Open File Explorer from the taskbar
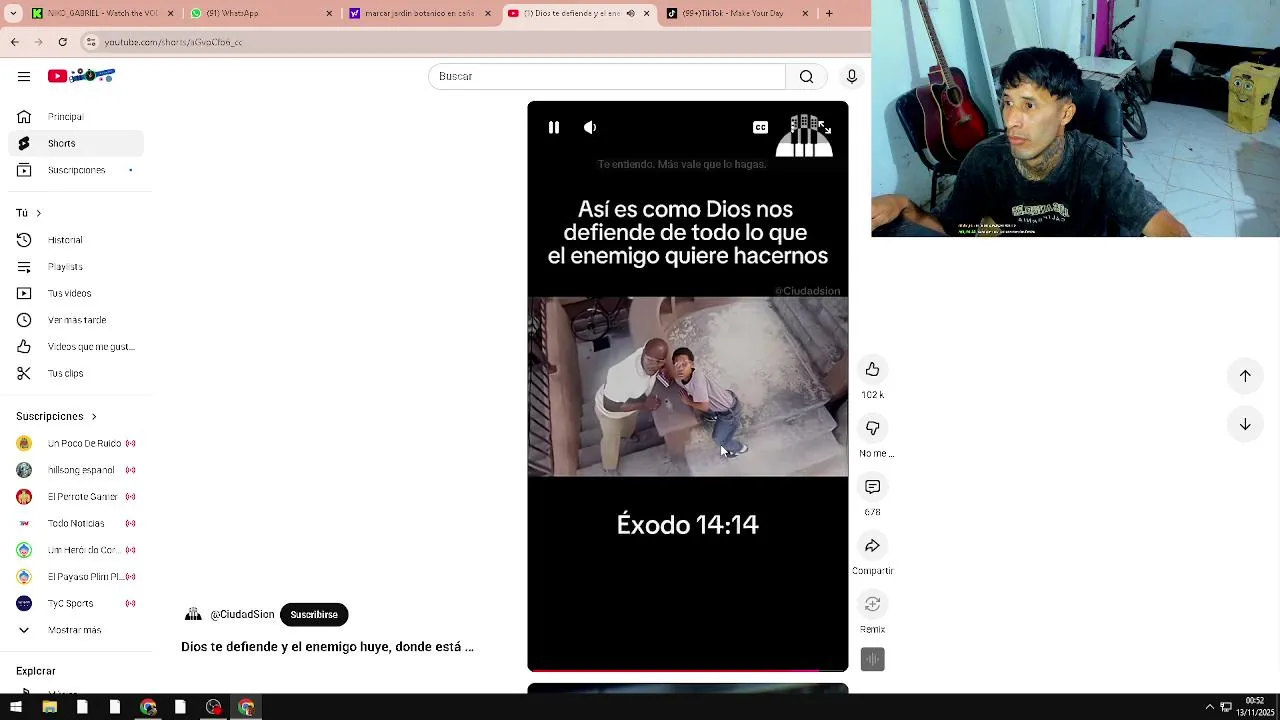Image resolution: width=1280 pixels, height=720 pixels. 49,707
